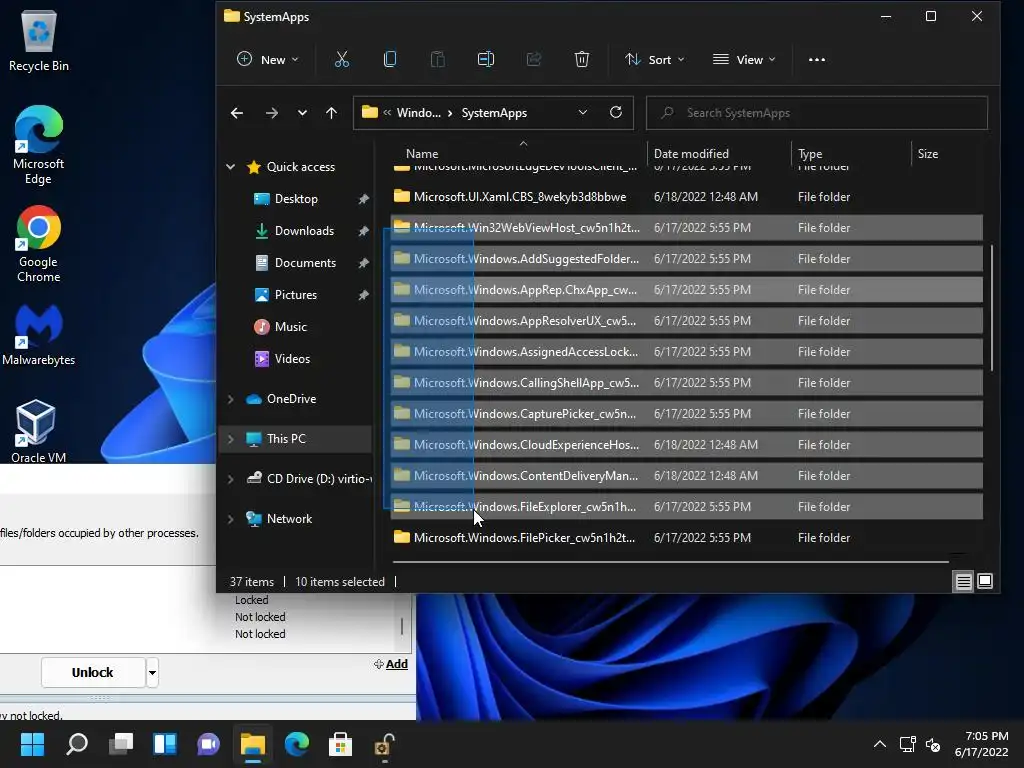Open Microsoft Edge desktop shortcut
The height and width of the screenshot is (768, 1024).
tap(39, 145)
